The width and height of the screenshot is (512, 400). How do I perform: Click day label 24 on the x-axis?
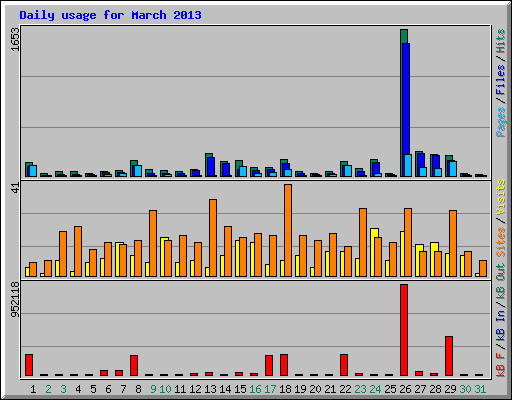pos(375,389)
